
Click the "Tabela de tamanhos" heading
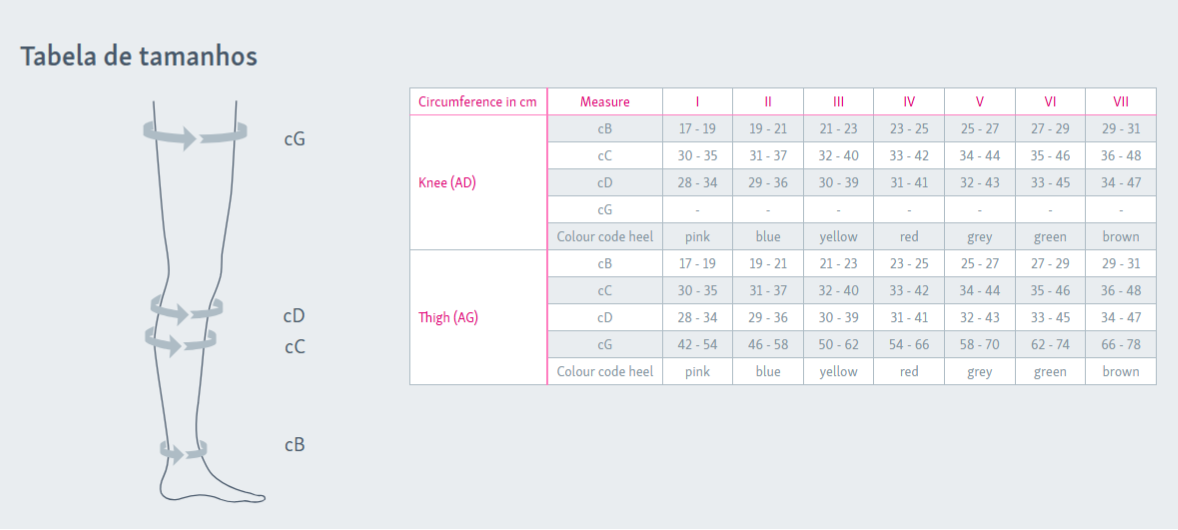pyautogui.click(x=139, y=56)
